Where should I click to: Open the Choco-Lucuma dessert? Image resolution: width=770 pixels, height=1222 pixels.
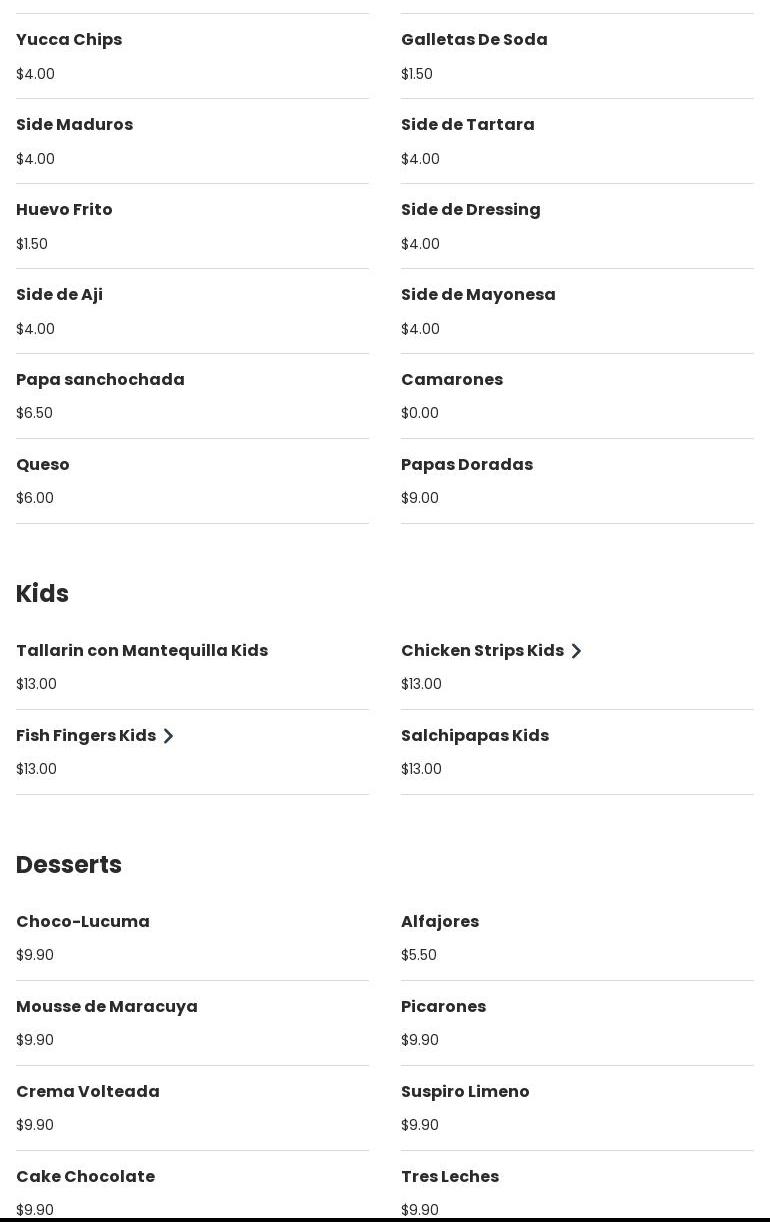click(83, 922)
